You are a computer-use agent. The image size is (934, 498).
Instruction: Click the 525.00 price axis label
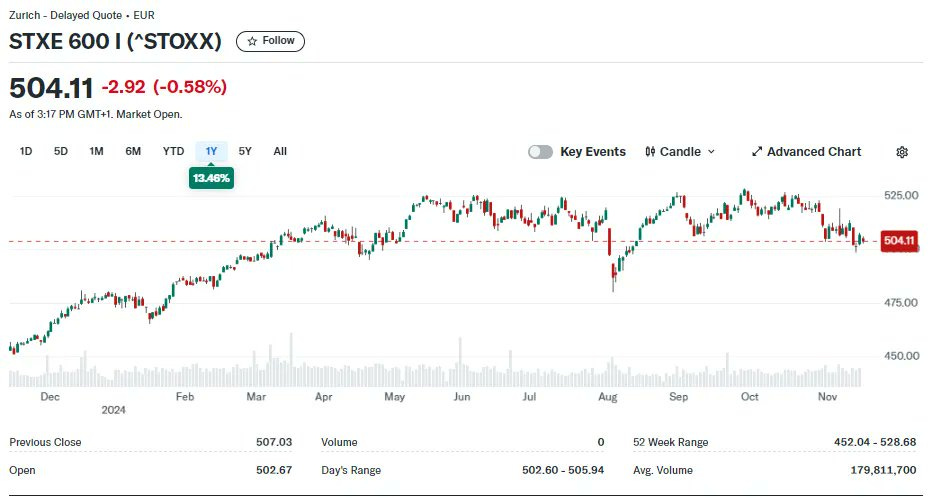coord(901,195)
